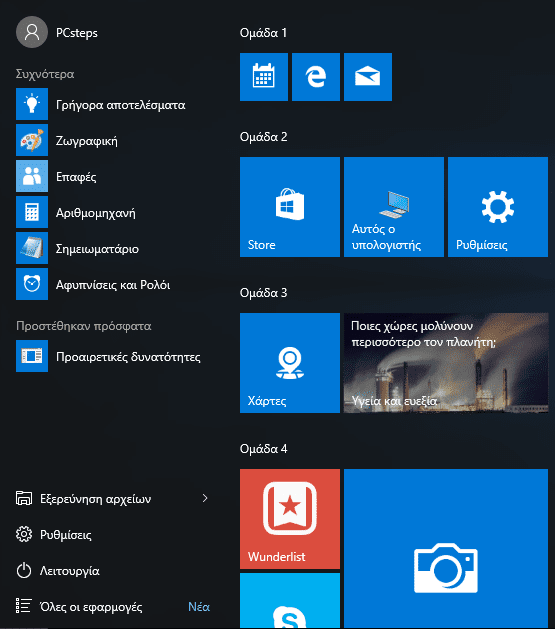Viewport: 555px width, 629px height.
Task: Expand the Εξερεύνηση αρχείων jump list arrow
Action: pos(205,498)
